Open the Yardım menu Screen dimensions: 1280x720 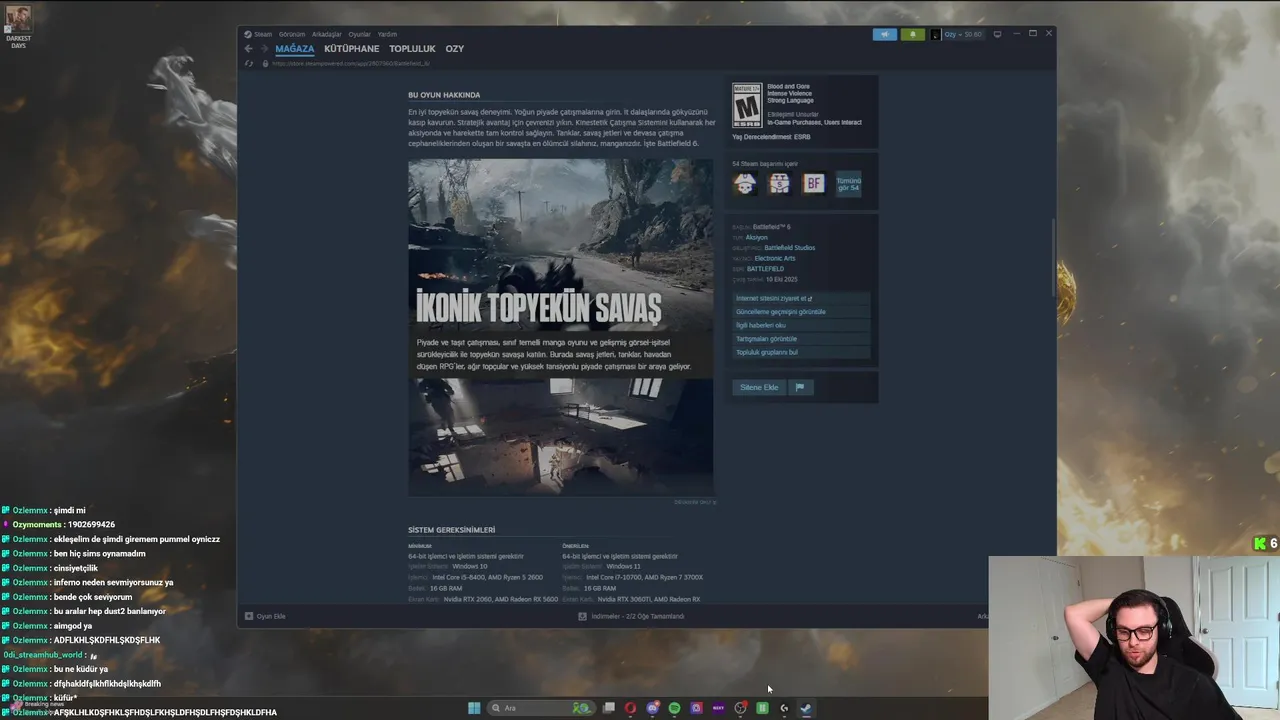pyautogui.click(x=387, y=34)
